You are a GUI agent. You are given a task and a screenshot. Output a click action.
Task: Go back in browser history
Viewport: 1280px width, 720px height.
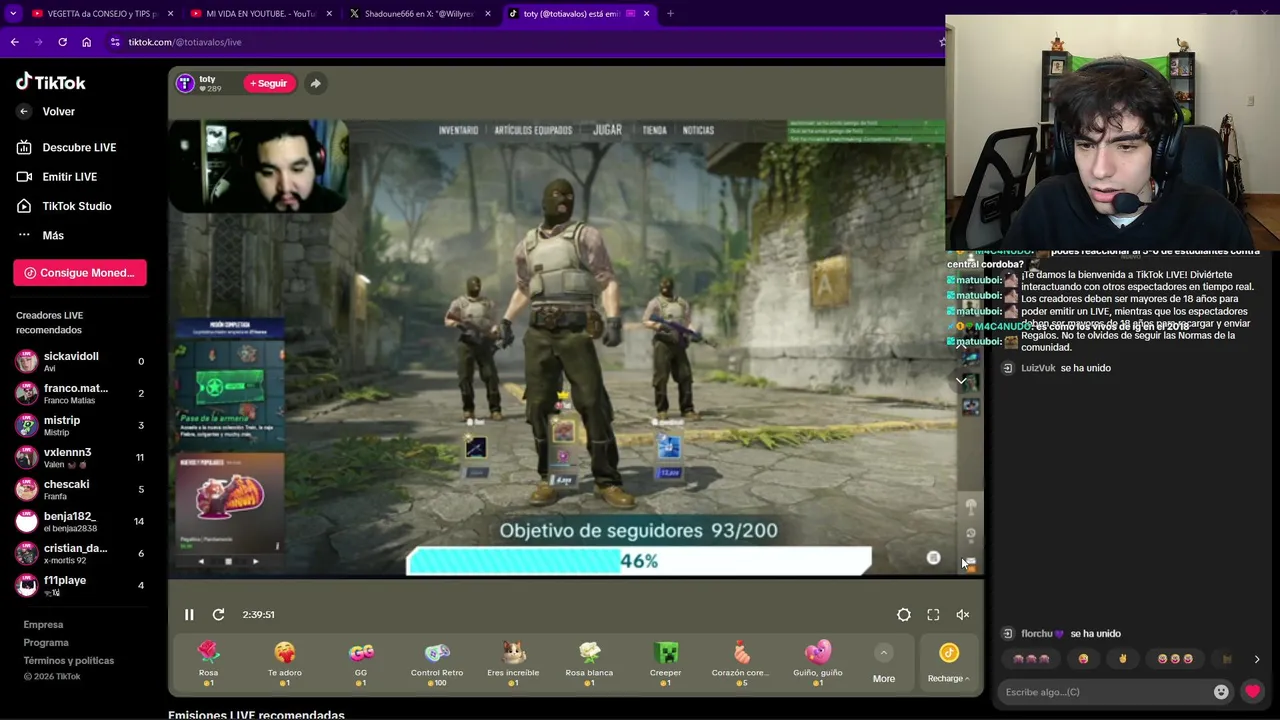click(x=14, y=42)
